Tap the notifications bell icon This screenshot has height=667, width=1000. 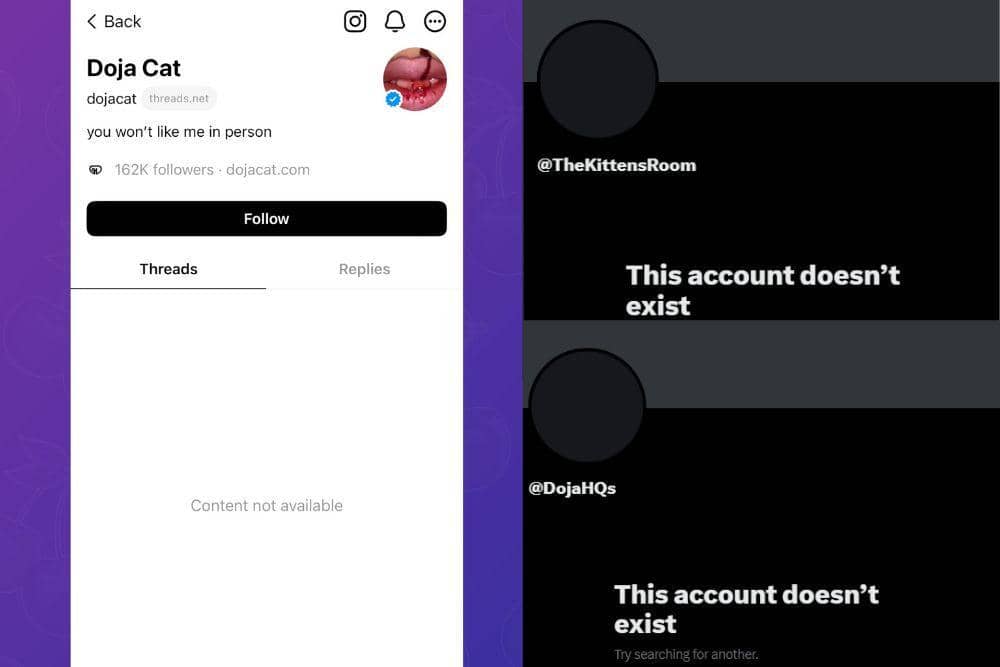[x=395, y=21]
